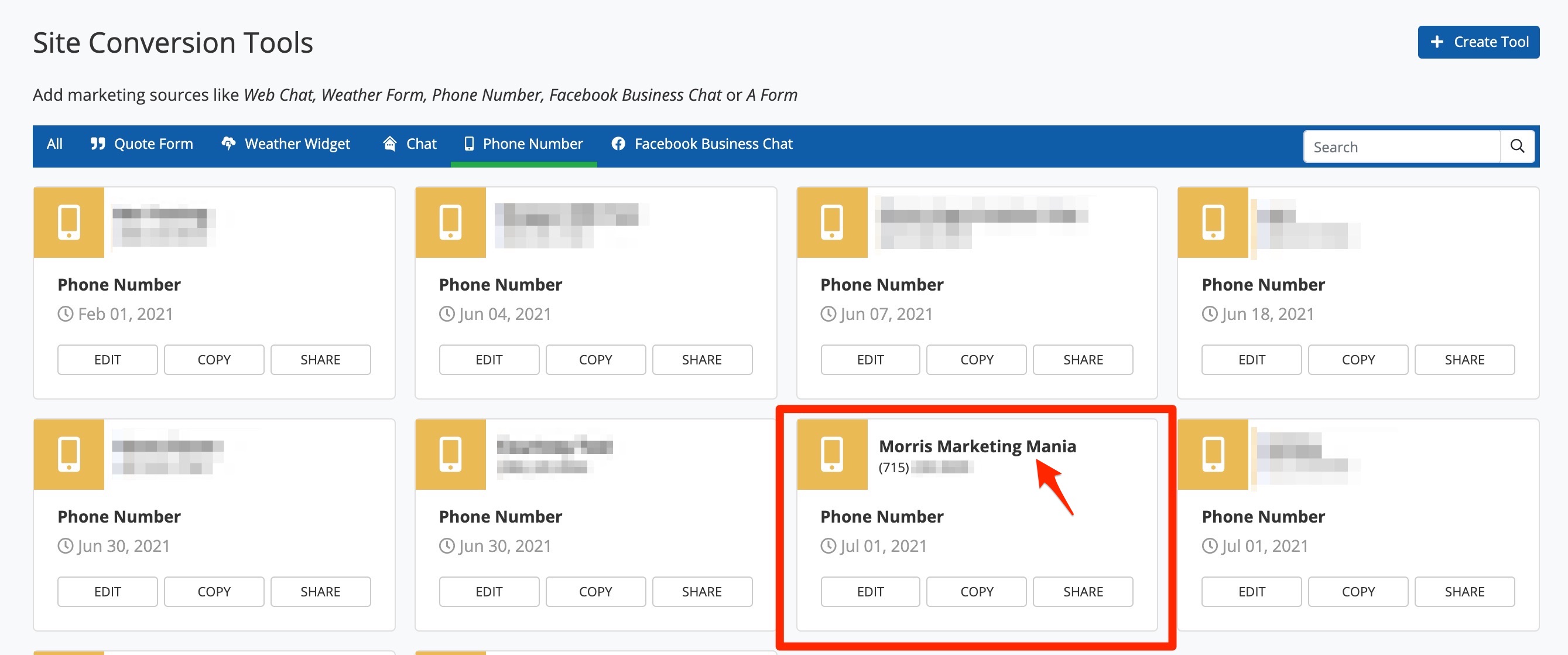Click phone icon on Morris Marketing Mania card

pyautogui.click(x=831, y=455)
